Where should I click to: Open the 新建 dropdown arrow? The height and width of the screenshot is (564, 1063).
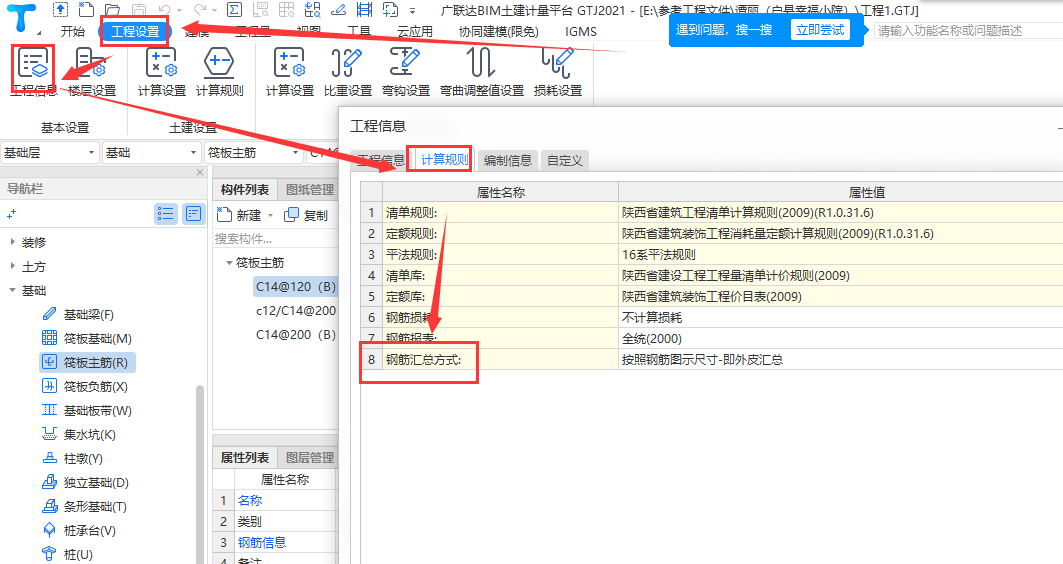pyautogui.click(x=270, y=216)
